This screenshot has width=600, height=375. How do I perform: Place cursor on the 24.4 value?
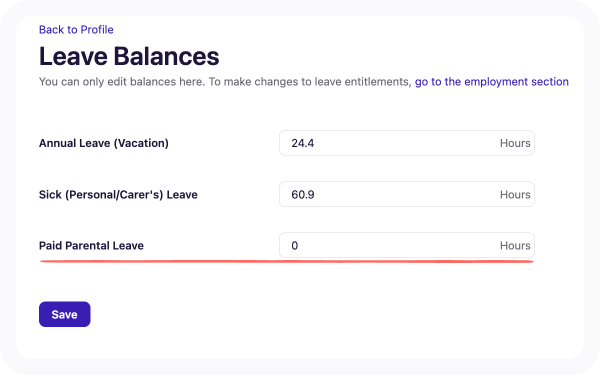303,143
